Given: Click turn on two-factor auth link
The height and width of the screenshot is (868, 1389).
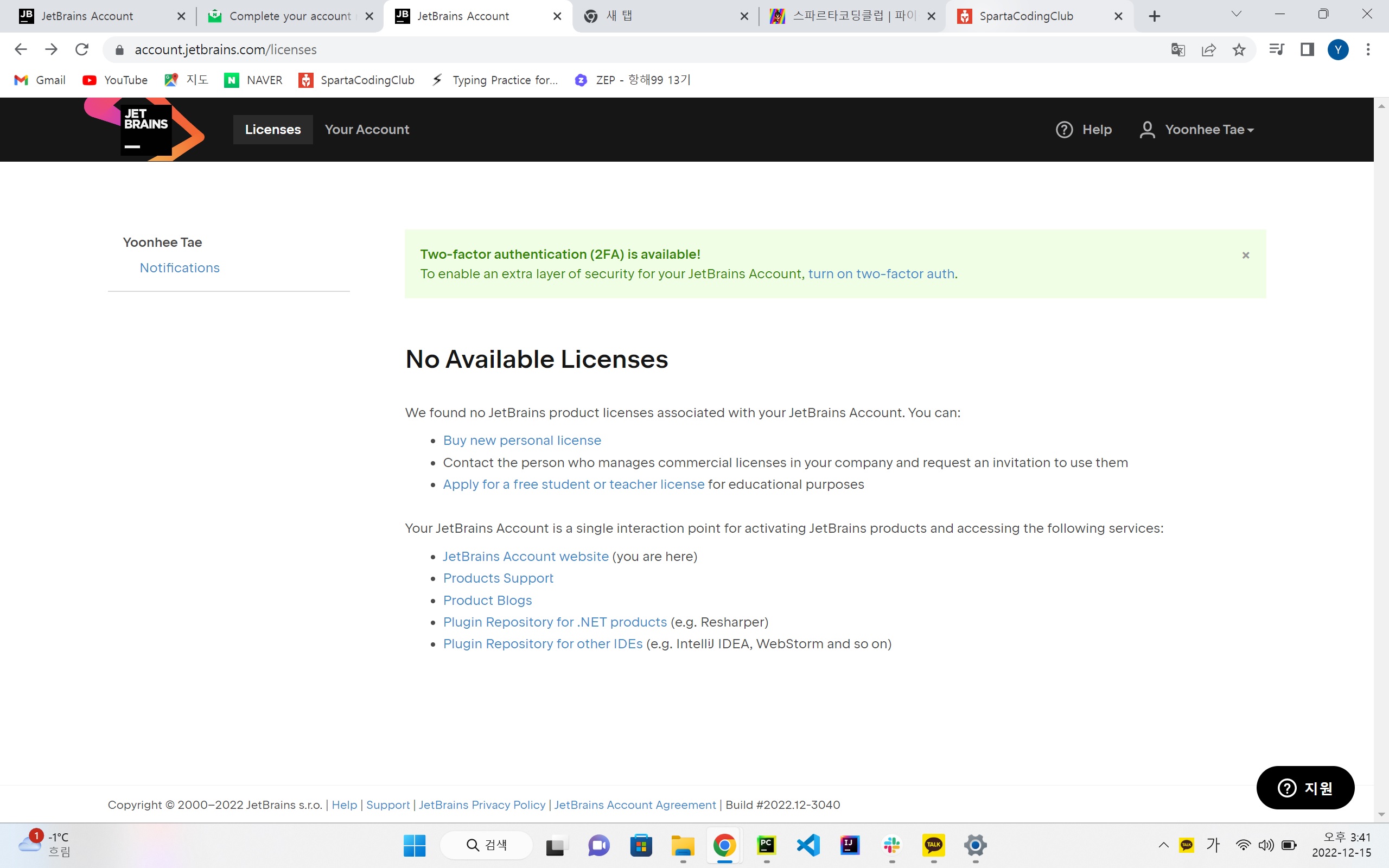Looking at the screenshot, I should pyautogui.click(x=881, y=274).
